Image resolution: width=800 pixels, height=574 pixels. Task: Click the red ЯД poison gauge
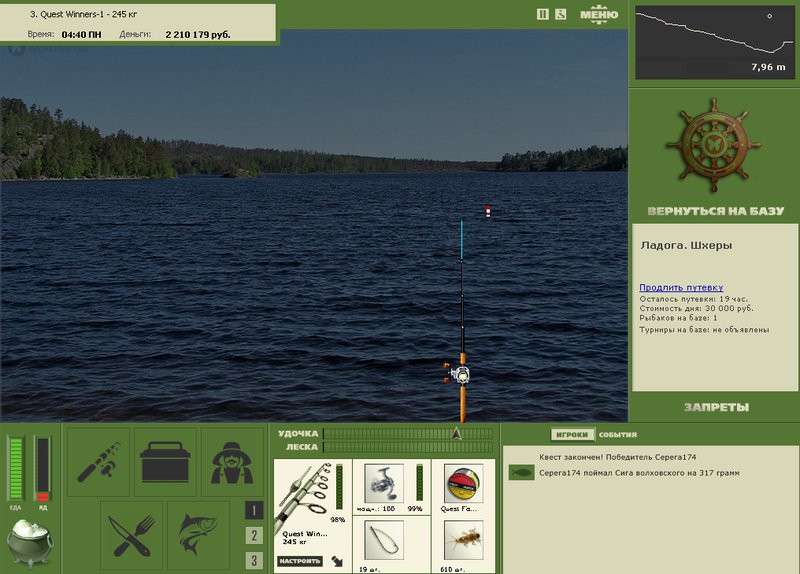point(43,468)
